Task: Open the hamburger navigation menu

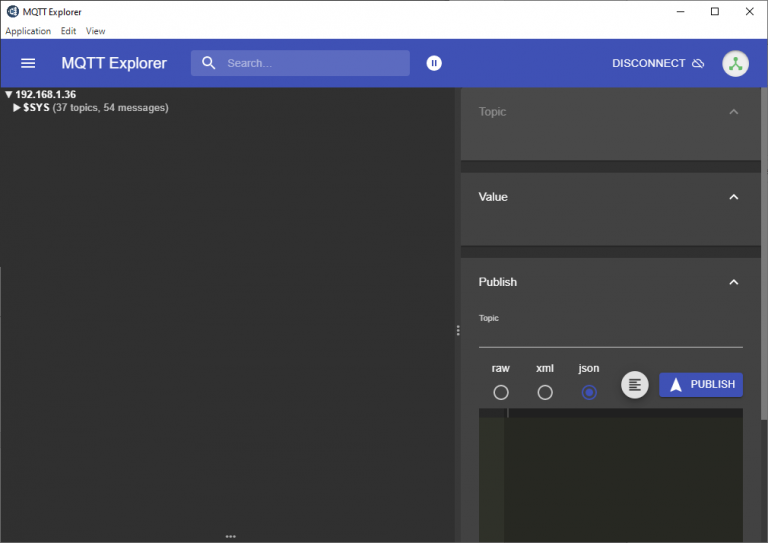Action: click(28, 63)
